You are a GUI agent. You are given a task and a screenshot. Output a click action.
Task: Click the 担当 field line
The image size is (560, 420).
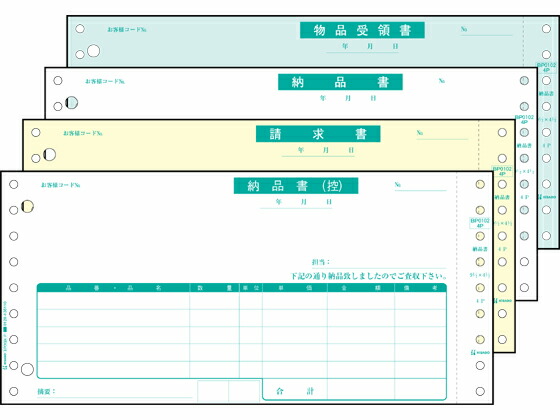point(379,262)
